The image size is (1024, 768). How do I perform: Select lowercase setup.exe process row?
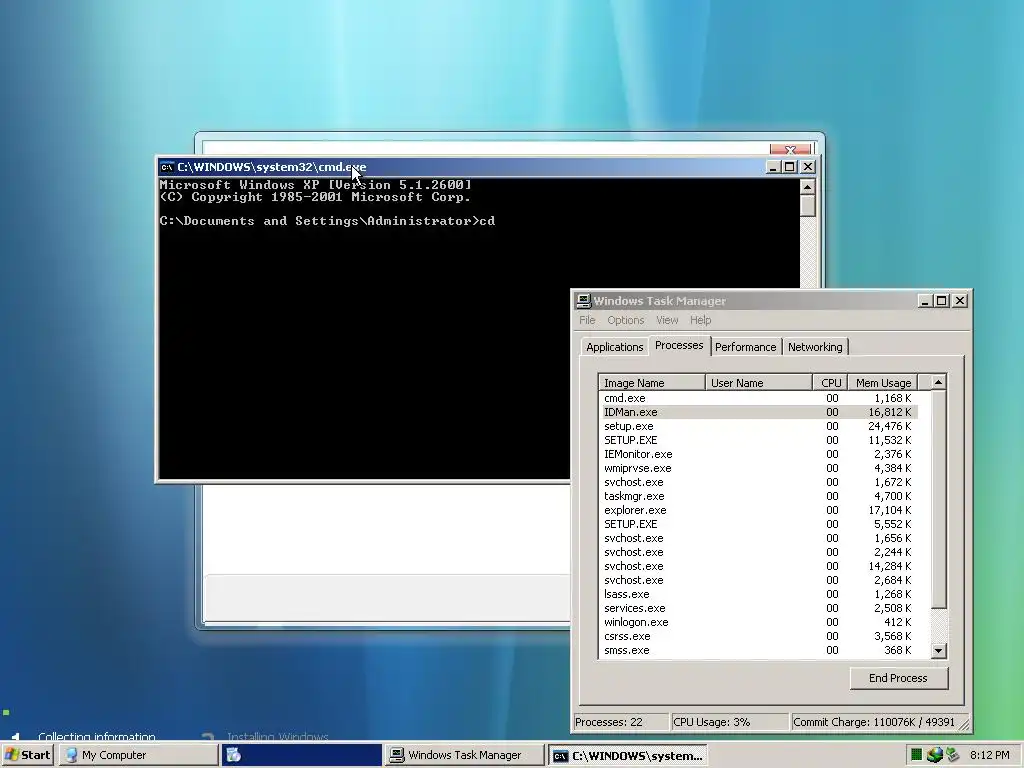[x=758, y=426]
